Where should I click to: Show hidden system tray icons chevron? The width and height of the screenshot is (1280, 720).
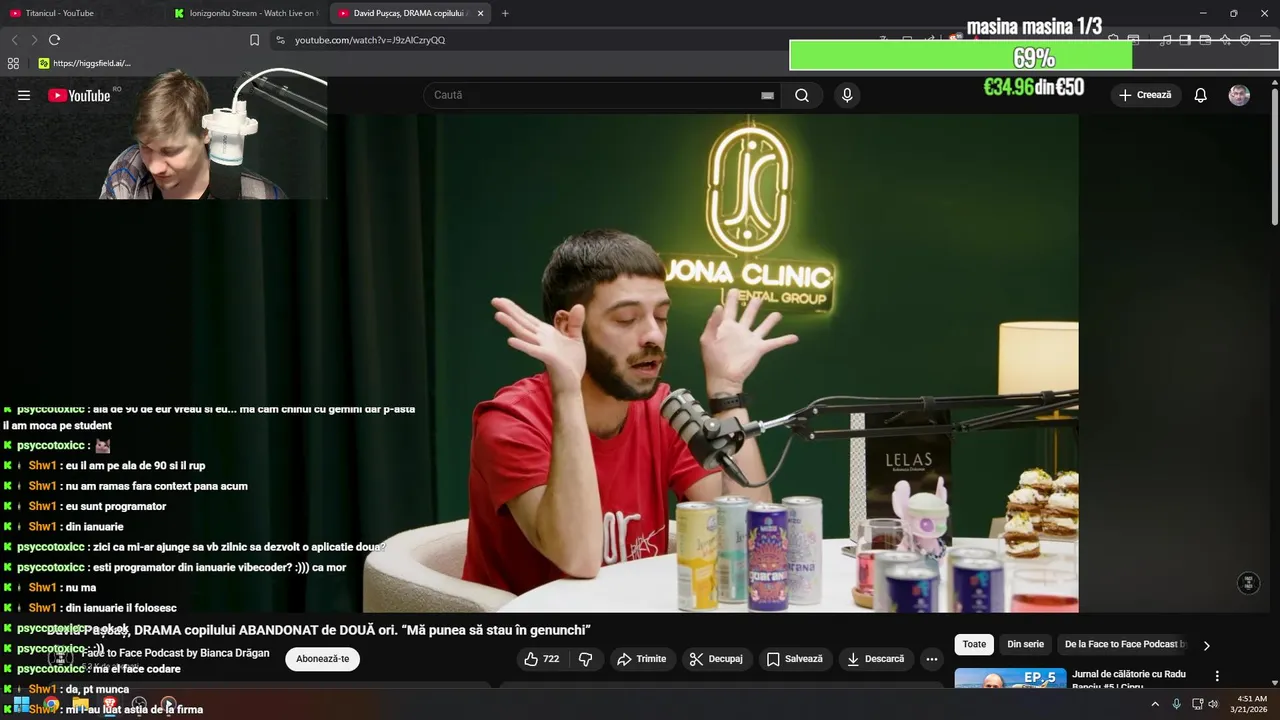point(1155,704)
